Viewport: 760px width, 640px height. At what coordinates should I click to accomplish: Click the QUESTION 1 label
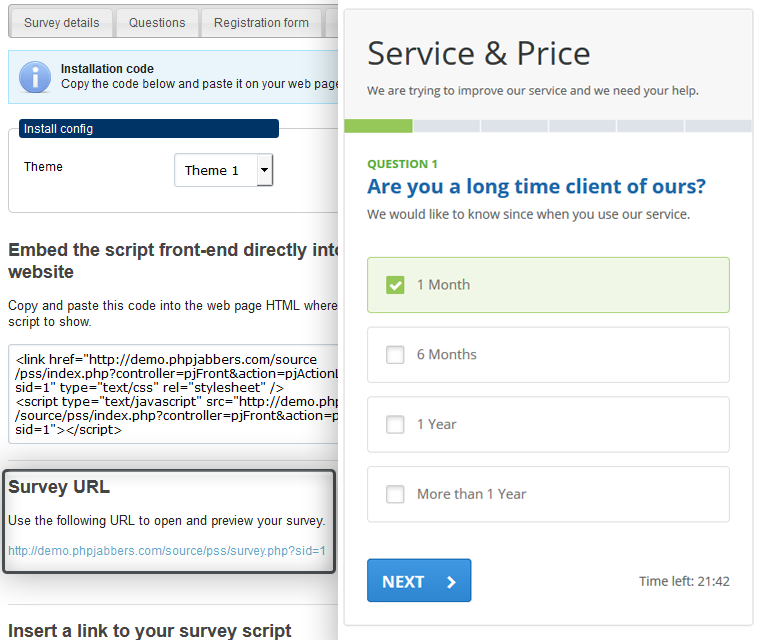click(402, 164)
